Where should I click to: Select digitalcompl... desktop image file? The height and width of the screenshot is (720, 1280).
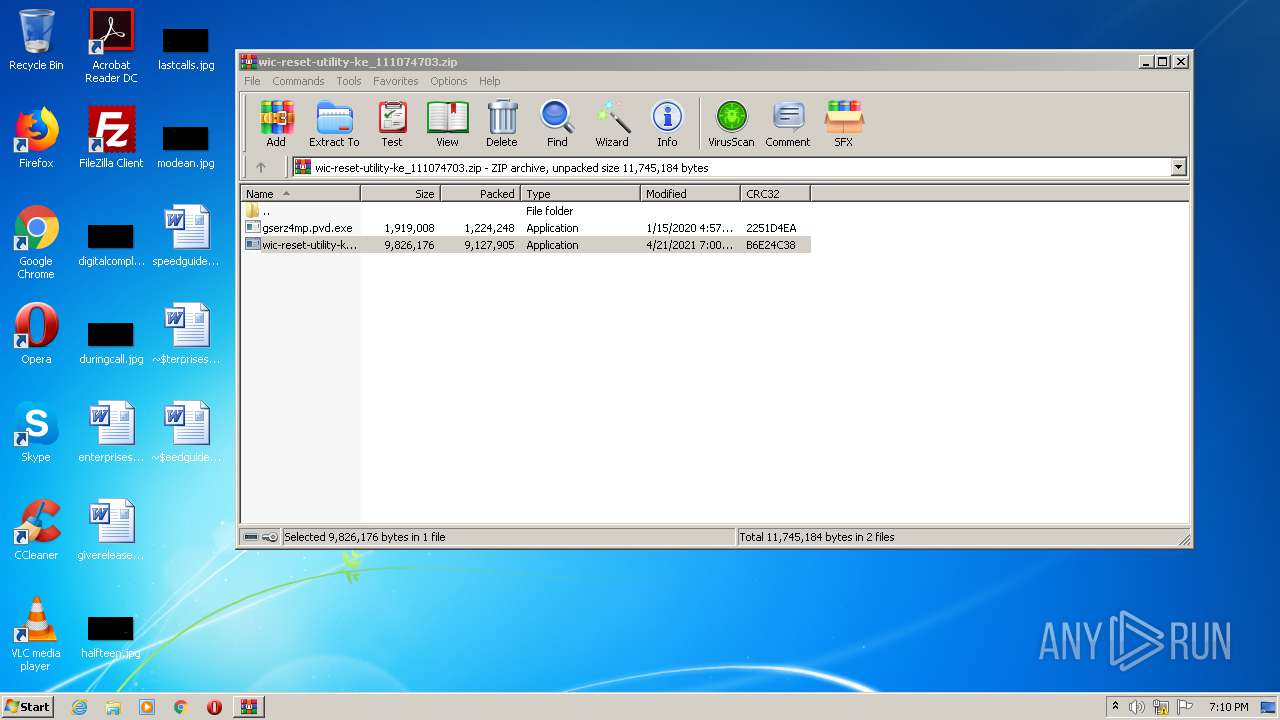(111, 244)
